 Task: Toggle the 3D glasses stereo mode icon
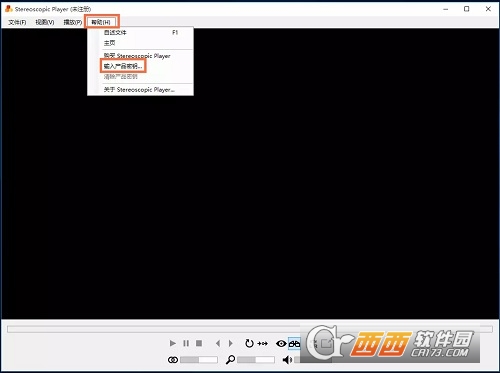coord(294,343)
